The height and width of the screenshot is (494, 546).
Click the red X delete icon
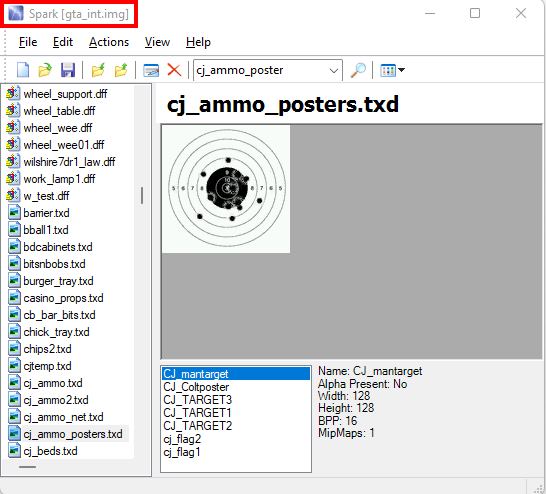174,70
